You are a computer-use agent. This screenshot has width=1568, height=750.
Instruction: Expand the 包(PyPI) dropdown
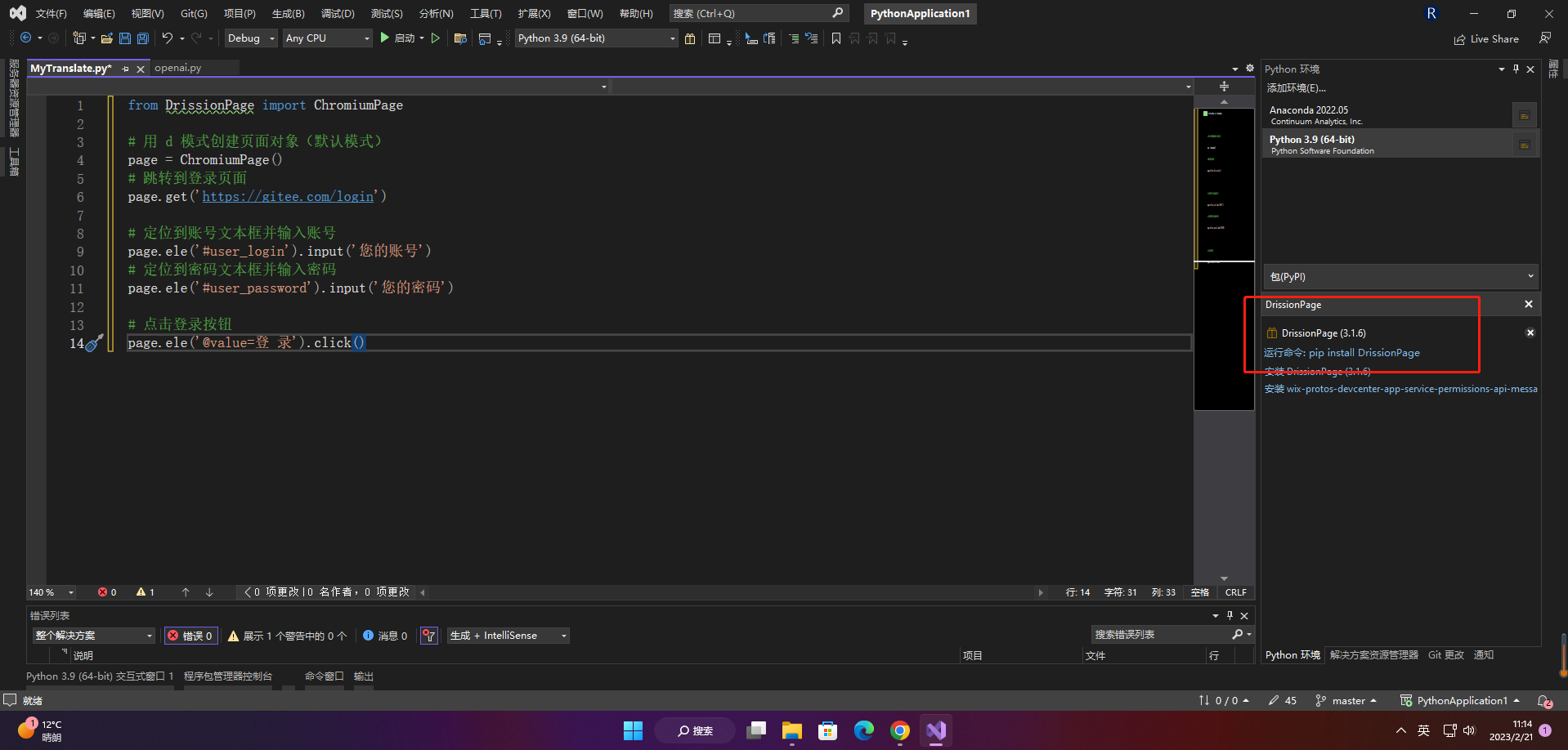1400,277
